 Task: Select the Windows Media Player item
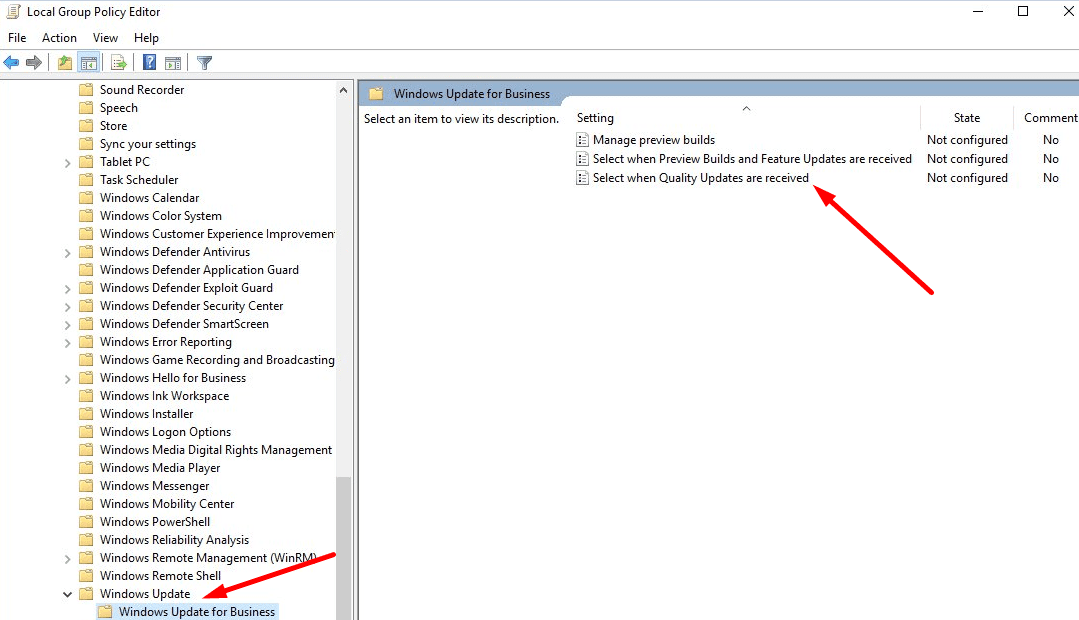[160, 468]
